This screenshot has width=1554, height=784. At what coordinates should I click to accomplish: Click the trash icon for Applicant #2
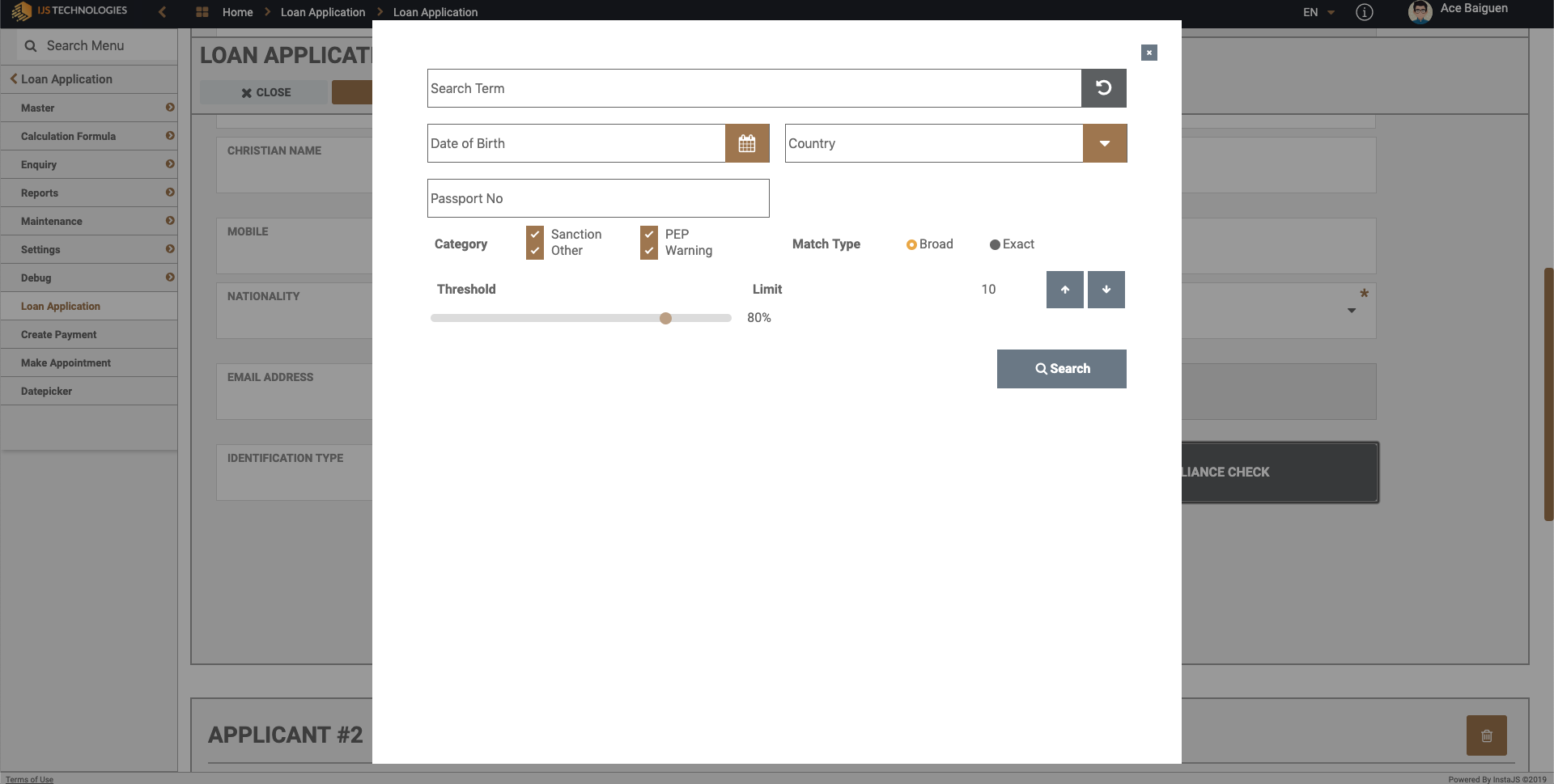coord(1486,735)
